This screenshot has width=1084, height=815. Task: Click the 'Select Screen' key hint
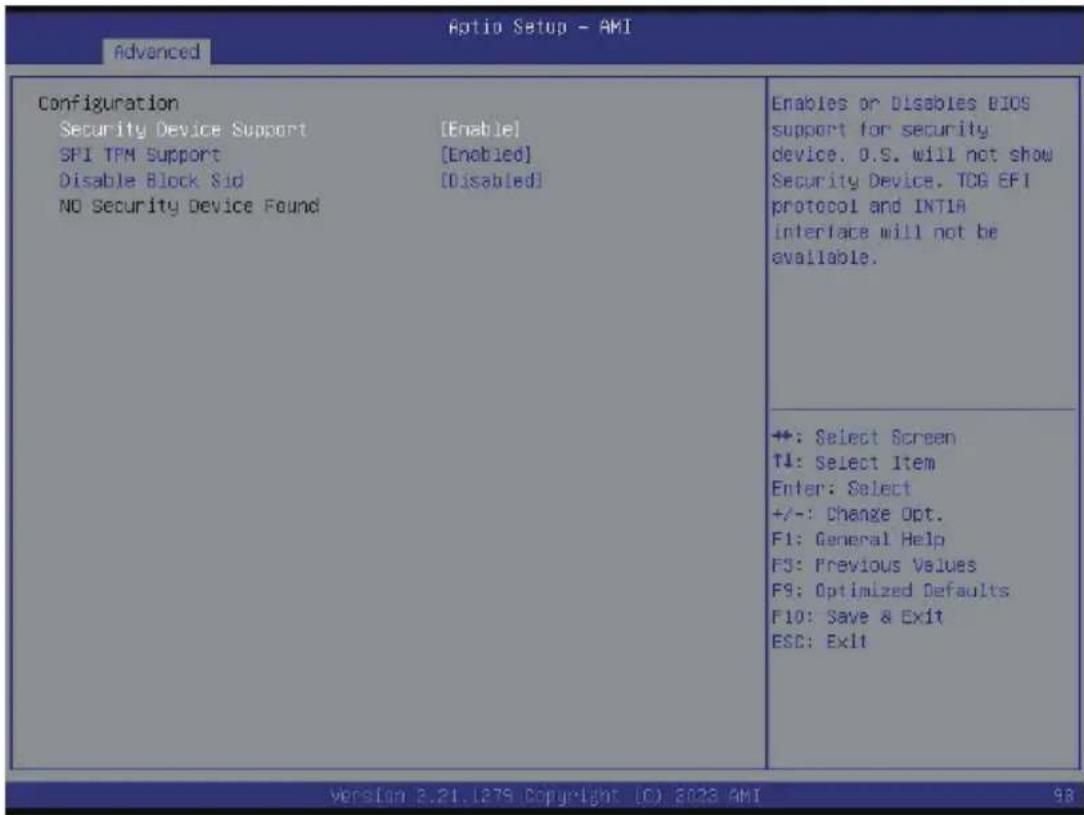864,438
